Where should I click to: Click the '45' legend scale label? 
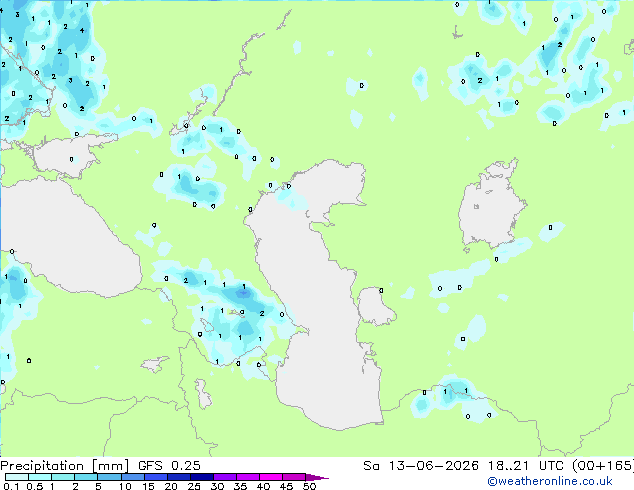286,486
